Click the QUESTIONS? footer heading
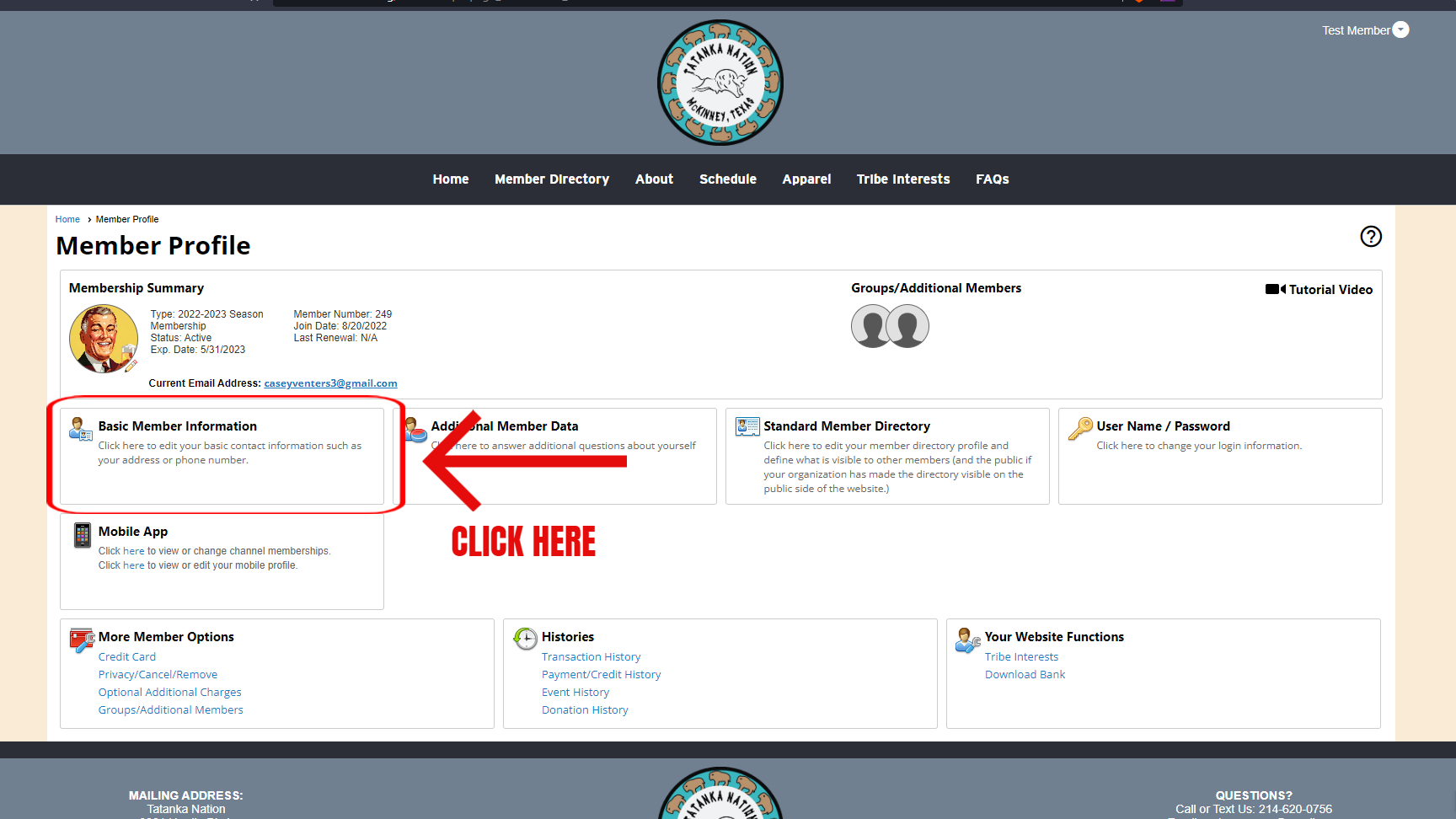Image resolution: width=1456 pixels, height=819 pixels. 1254,795
